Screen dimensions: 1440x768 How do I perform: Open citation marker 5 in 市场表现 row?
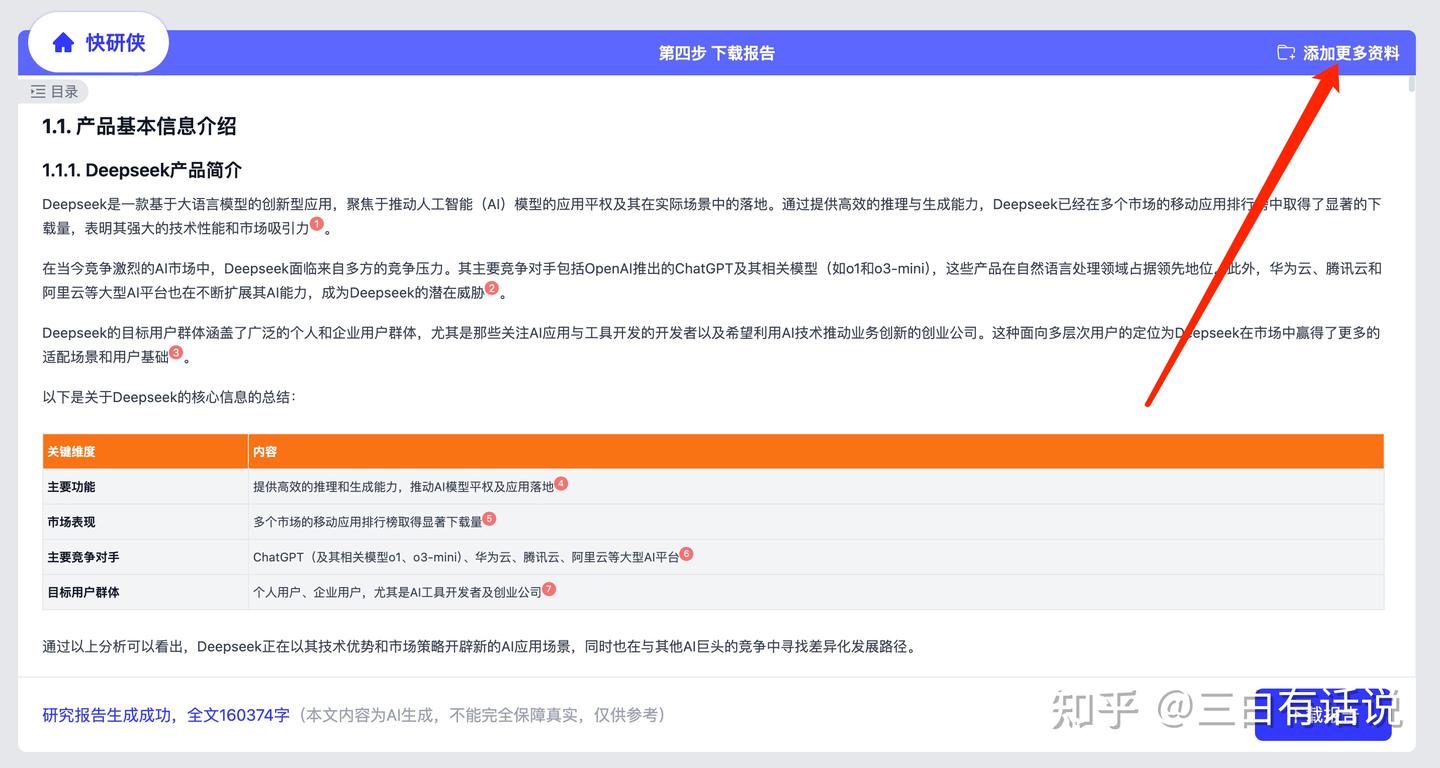click(x=489, y=519)
